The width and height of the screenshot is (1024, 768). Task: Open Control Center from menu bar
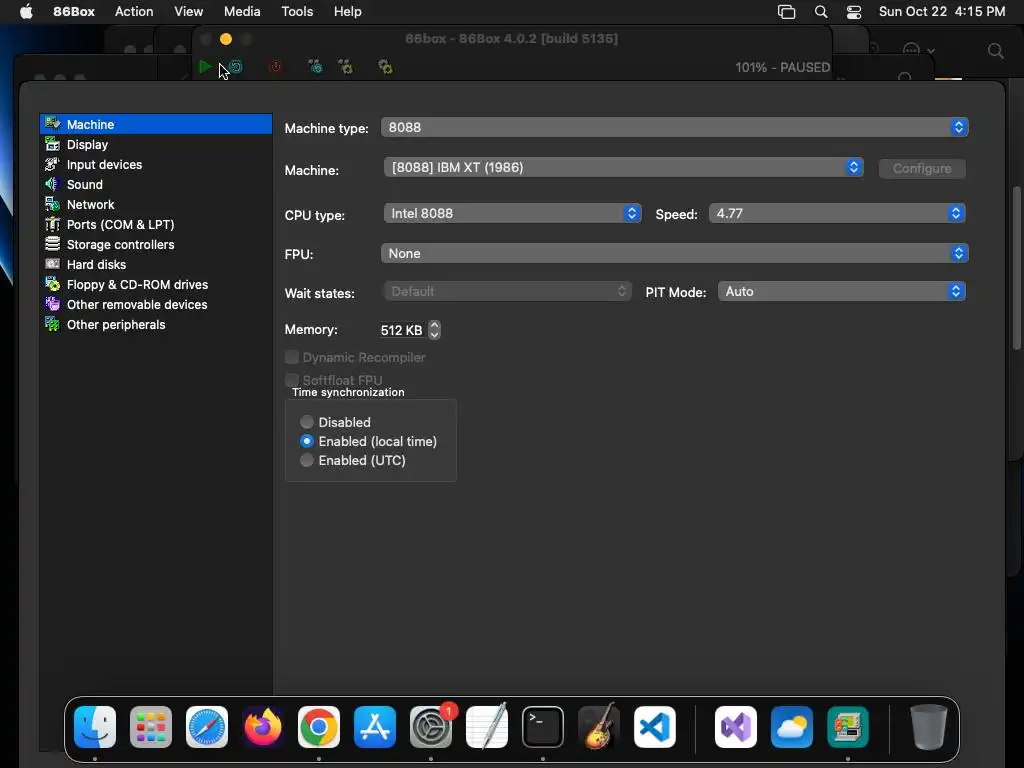pyautogui.click(x=854, y=12)
